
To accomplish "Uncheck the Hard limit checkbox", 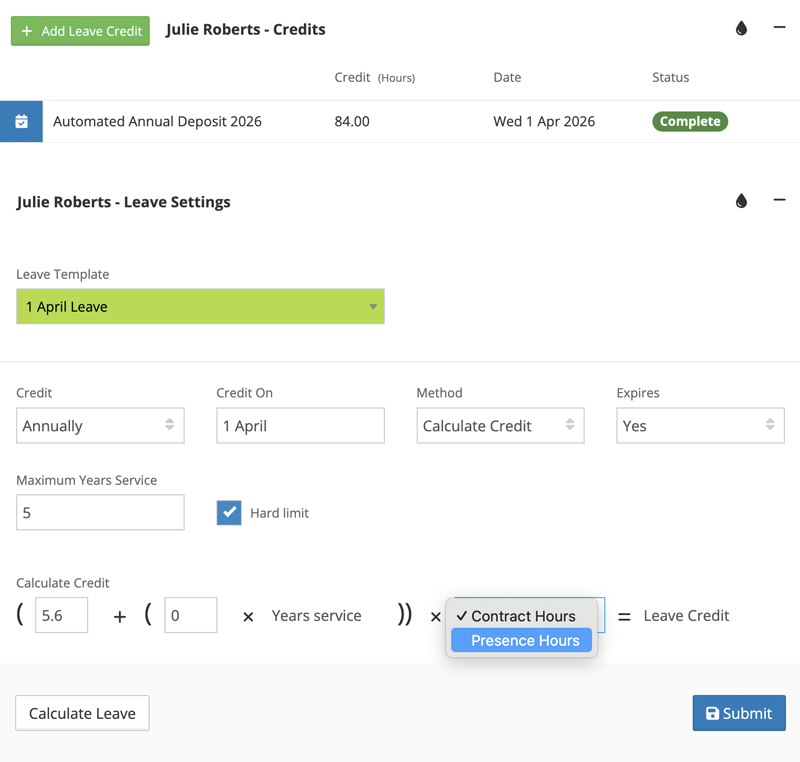I will tap(229, 513).
